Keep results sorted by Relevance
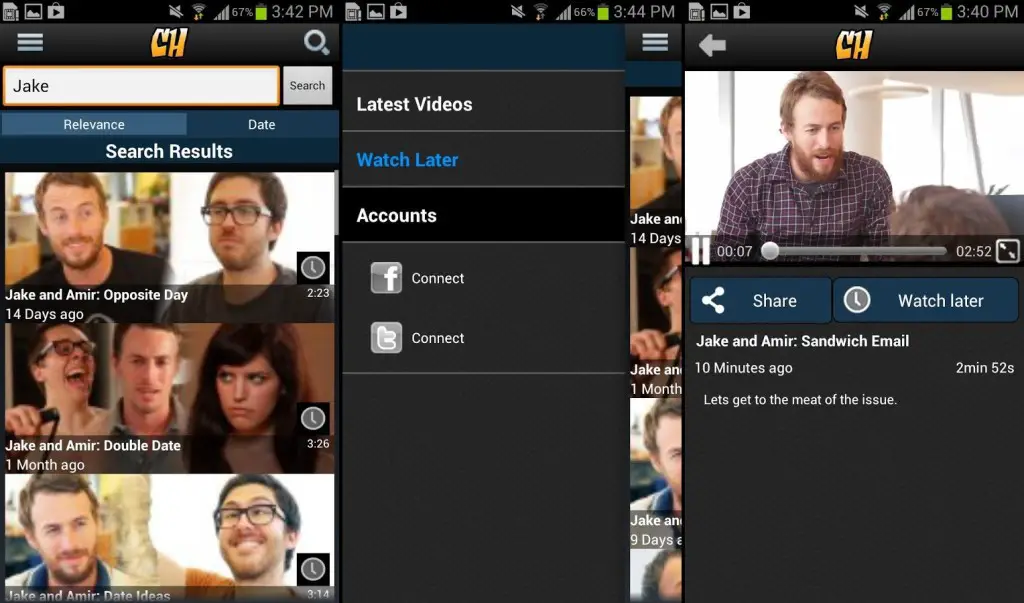The width and height of the screenshot is (1024, 603). (x=94, y=124)
